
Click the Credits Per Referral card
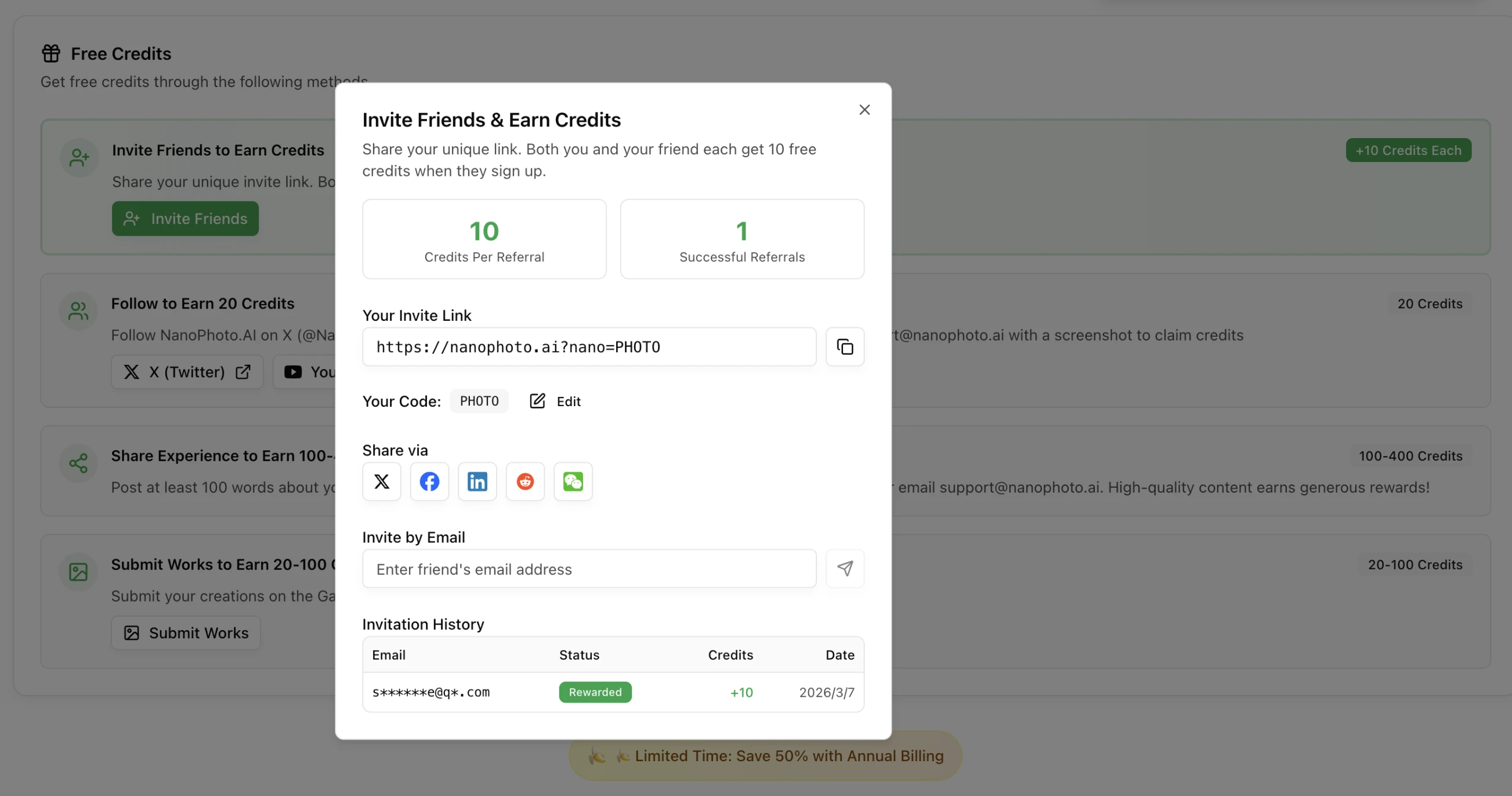coord(484,239)
